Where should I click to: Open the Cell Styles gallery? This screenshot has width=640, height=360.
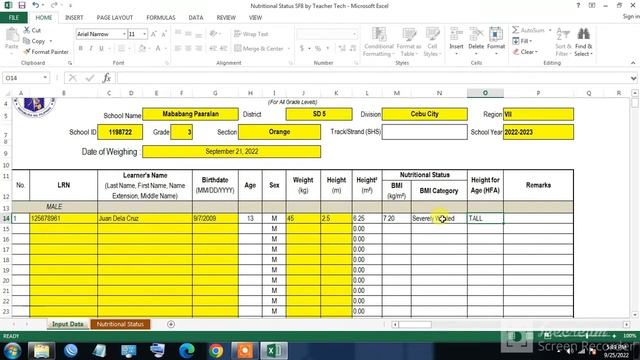tap(432, 42)
